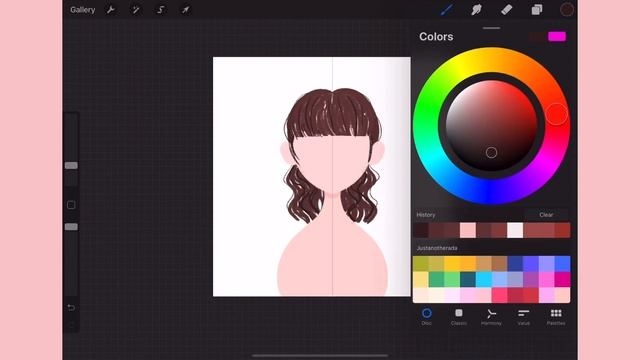Choose the pale yellow palette swatch
This screenshot has height=360, width=640.
(421, 280)
